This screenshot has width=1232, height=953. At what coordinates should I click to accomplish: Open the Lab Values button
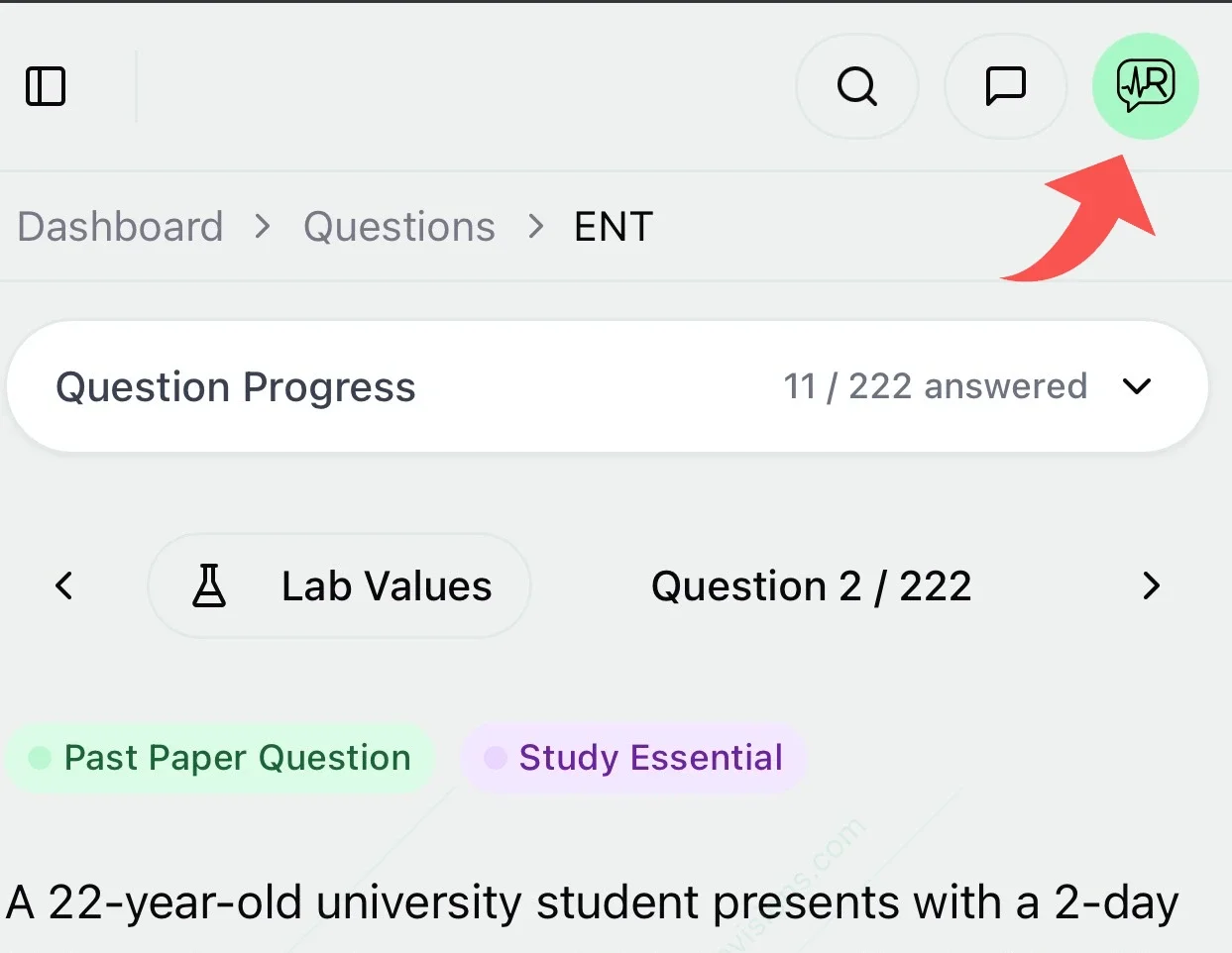[339, 585]
